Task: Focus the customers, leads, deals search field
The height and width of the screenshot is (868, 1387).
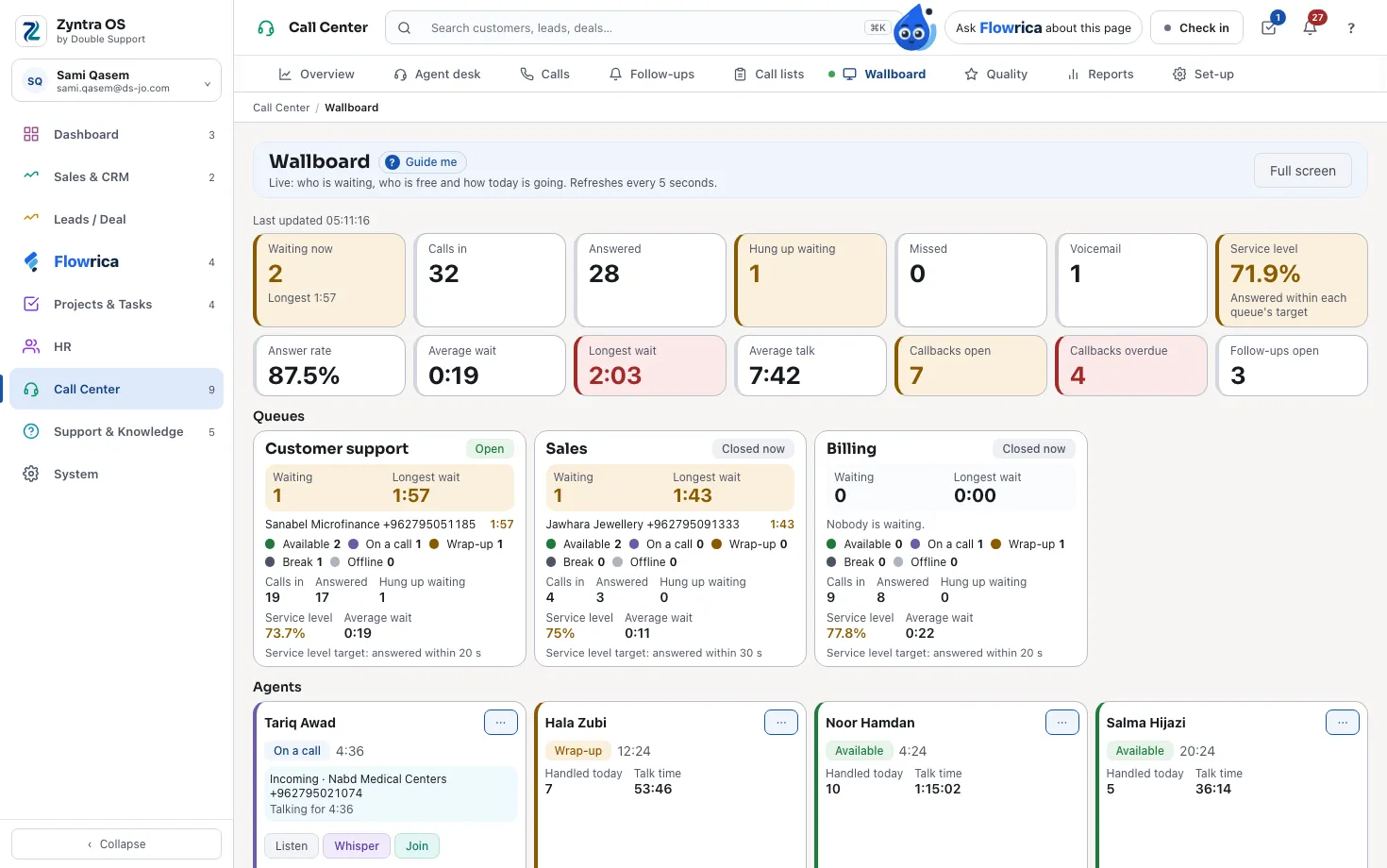Action: click(x=642, y=27)
